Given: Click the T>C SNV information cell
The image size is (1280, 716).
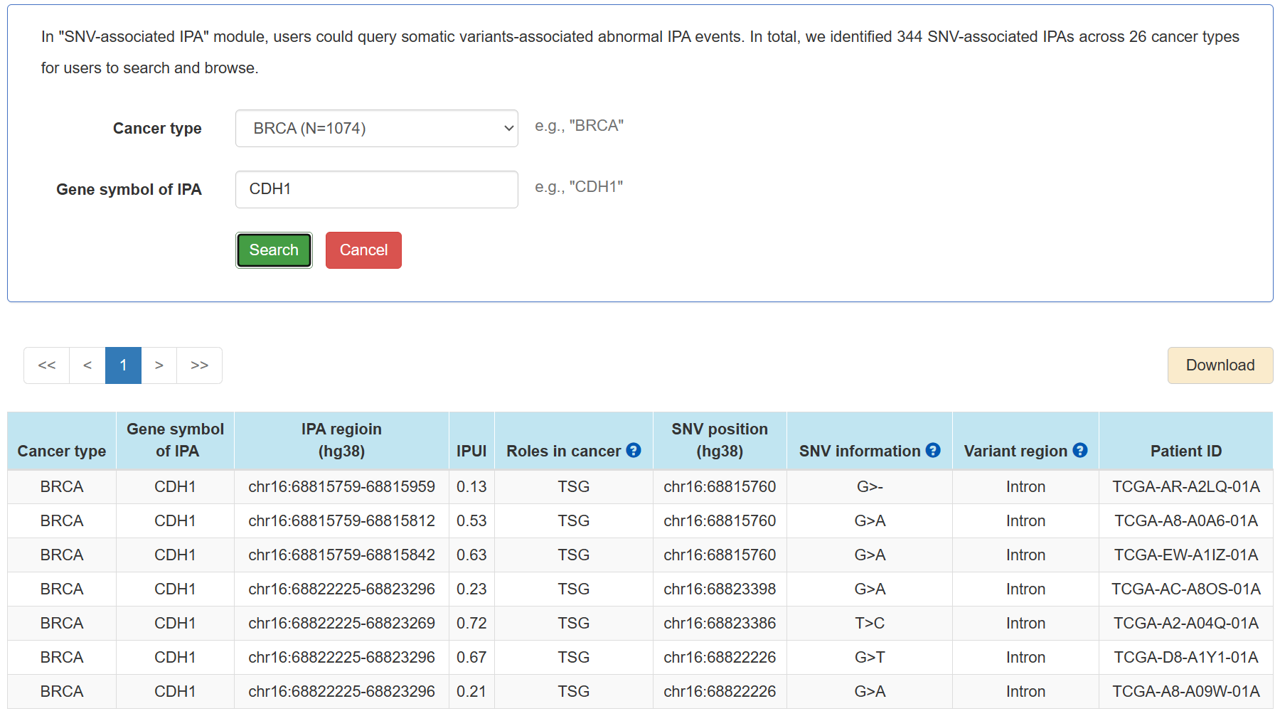Looking at the screenshot, I should [x=869, y=623].
